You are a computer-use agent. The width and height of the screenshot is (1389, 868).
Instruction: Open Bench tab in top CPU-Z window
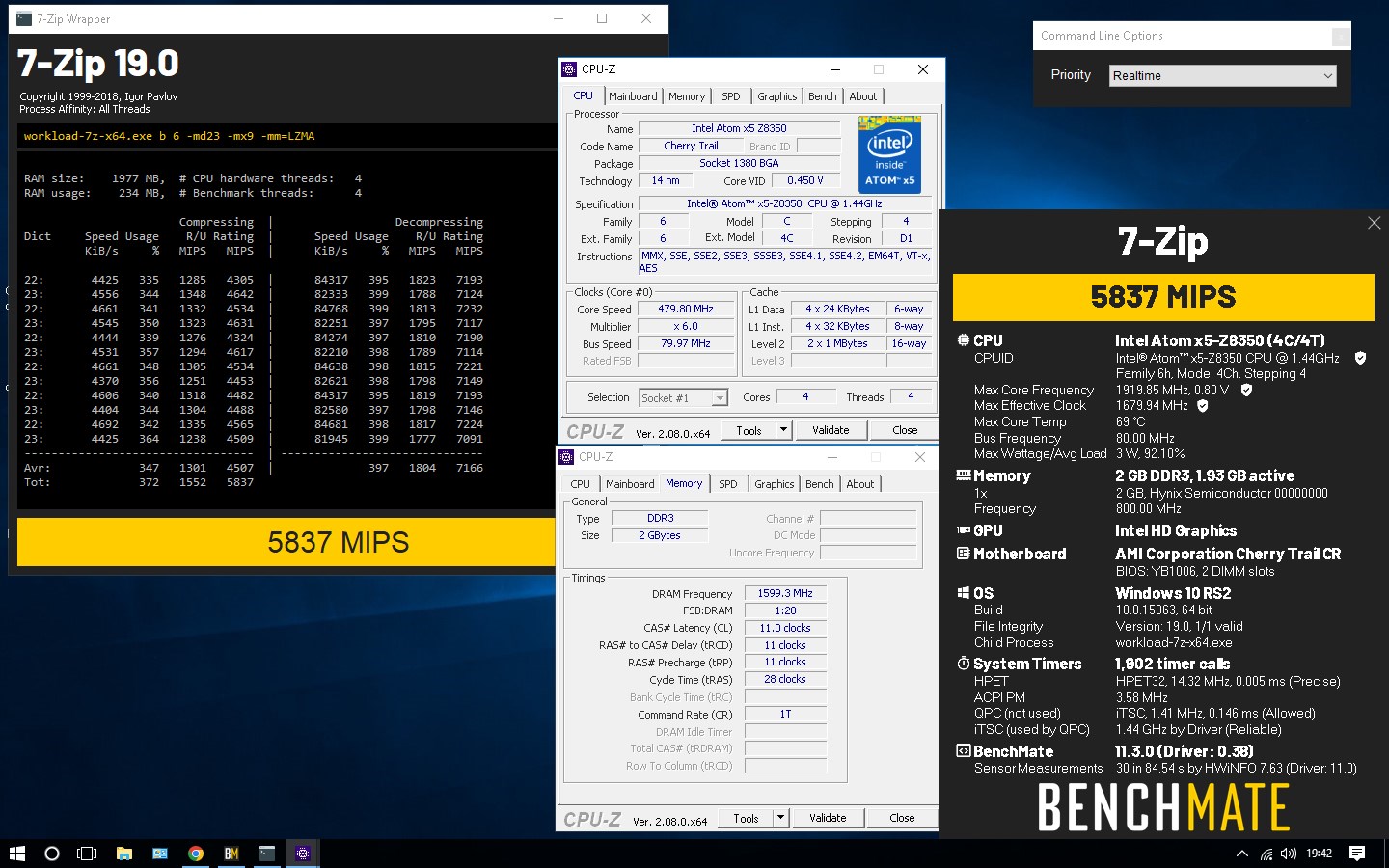pyautogui.click(x=823, y=96)
